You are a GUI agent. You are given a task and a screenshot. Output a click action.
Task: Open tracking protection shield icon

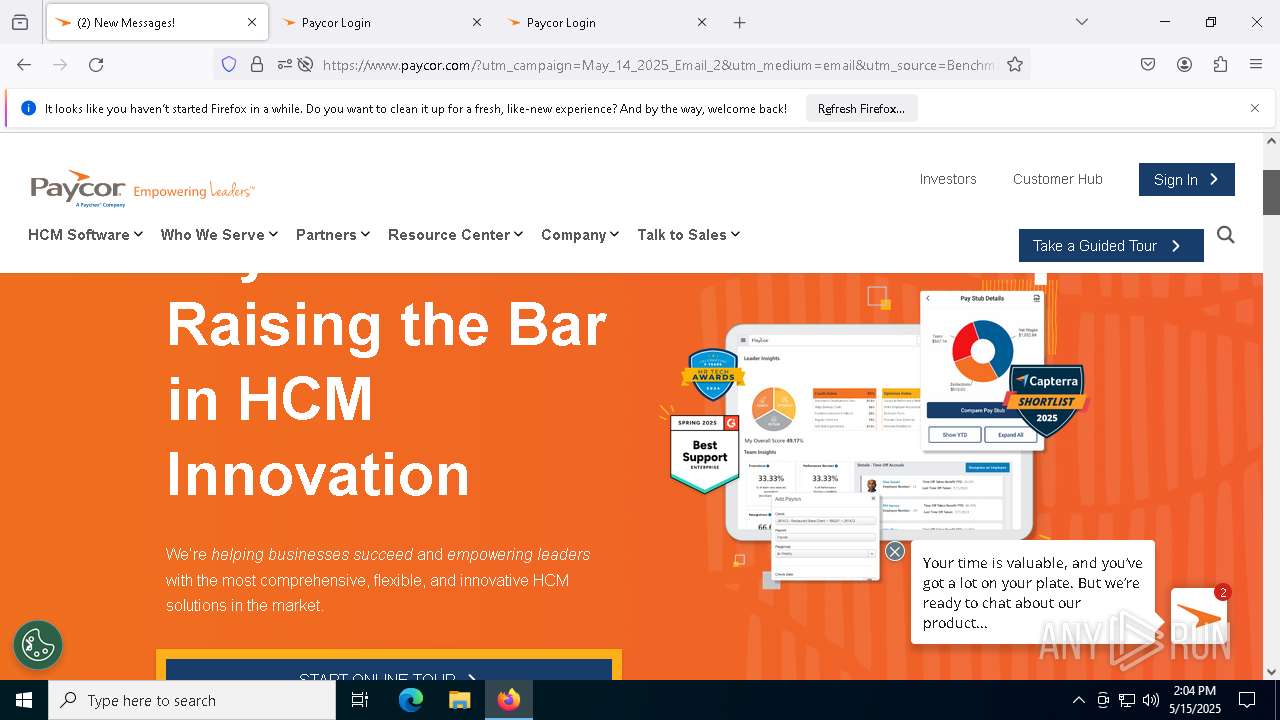point(229,65)
